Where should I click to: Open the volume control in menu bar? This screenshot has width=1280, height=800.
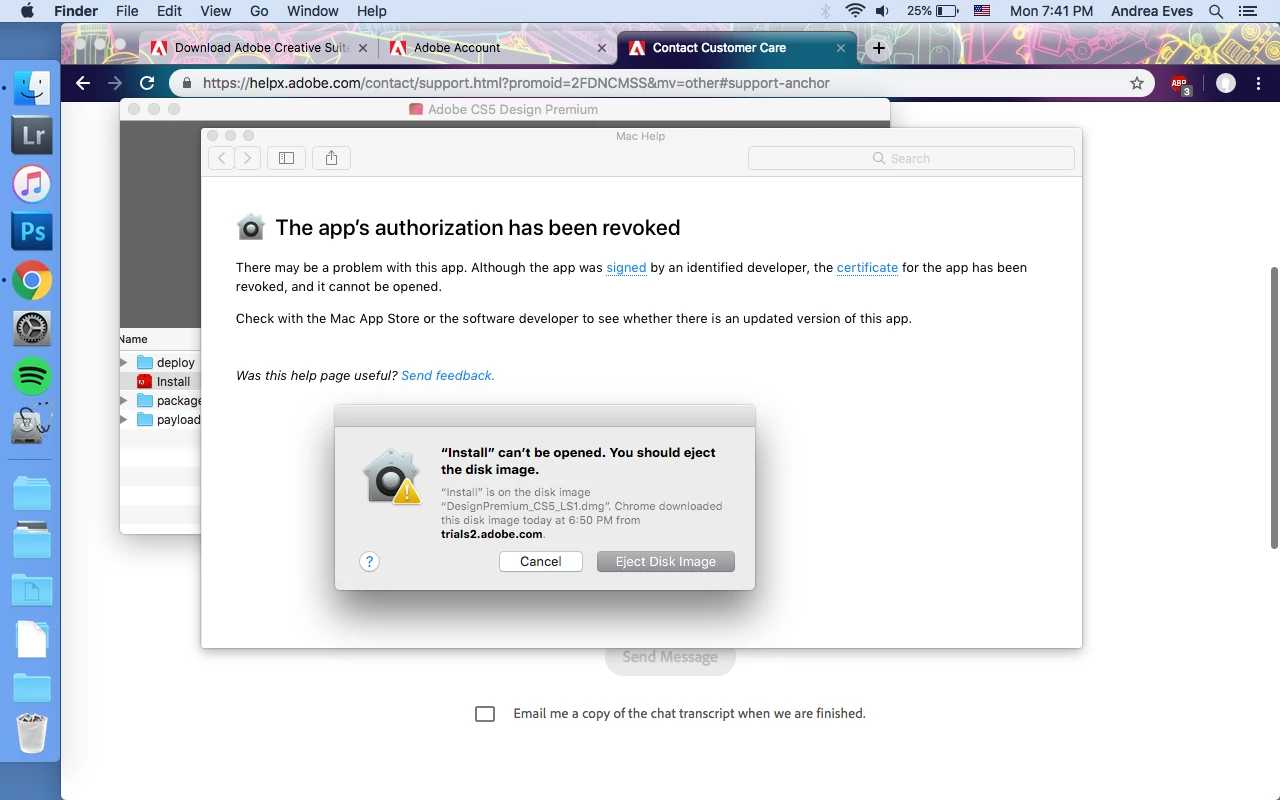coord(882,11)
